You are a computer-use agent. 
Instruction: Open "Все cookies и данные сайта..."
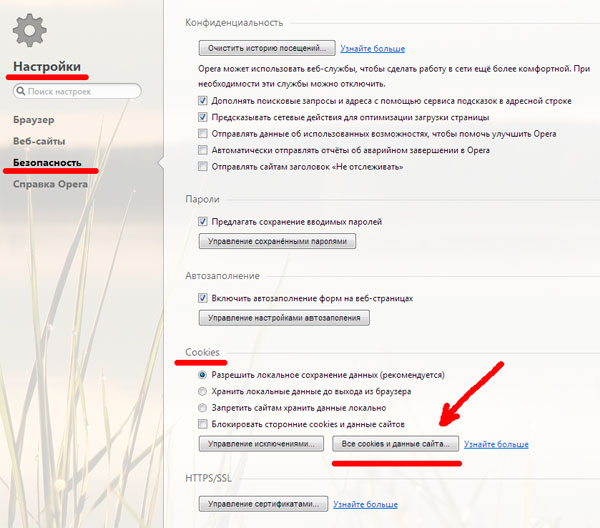395,443
